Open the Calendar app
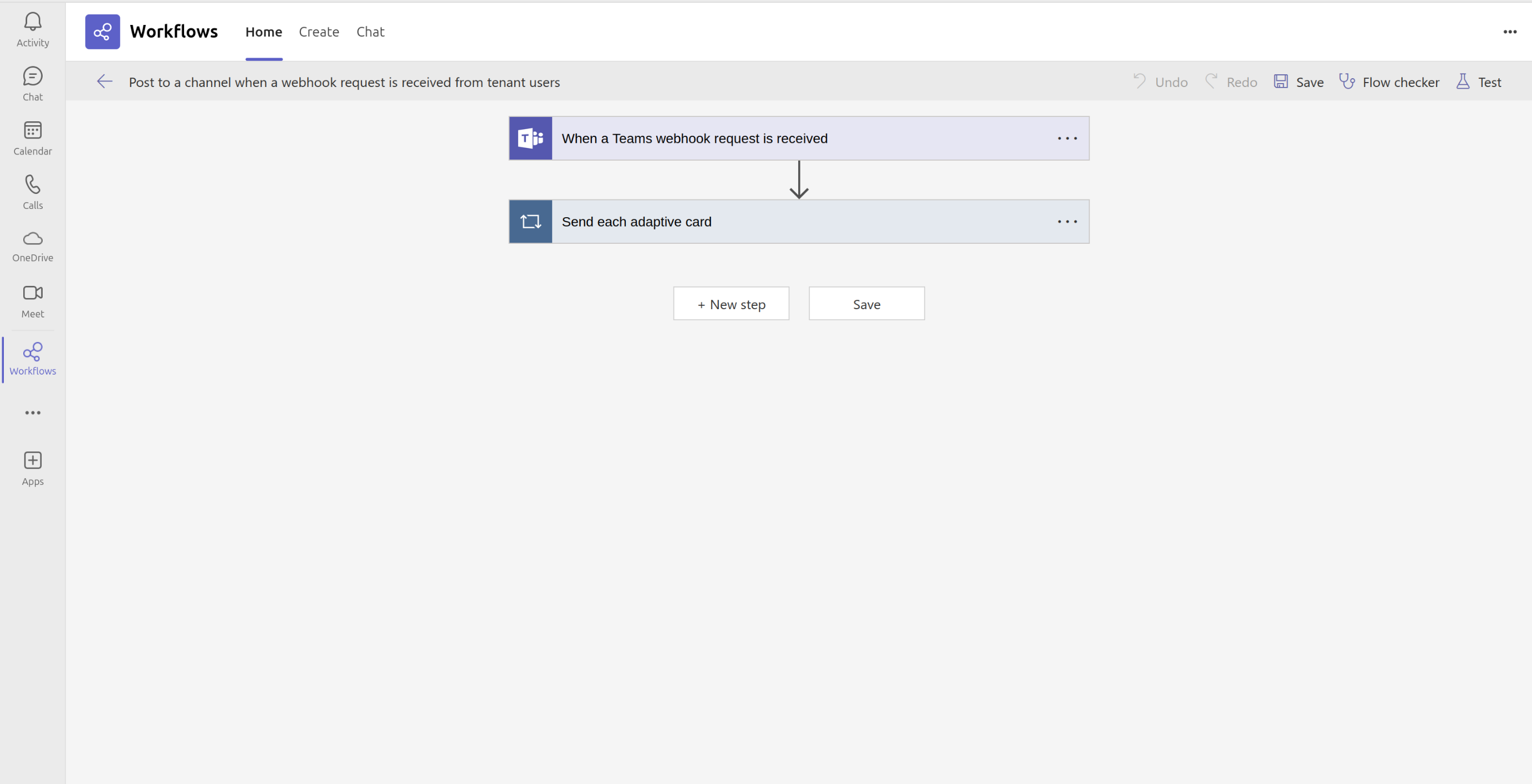Image resolution: width=1532 pixels, height=784 pixels. (33, 137)
